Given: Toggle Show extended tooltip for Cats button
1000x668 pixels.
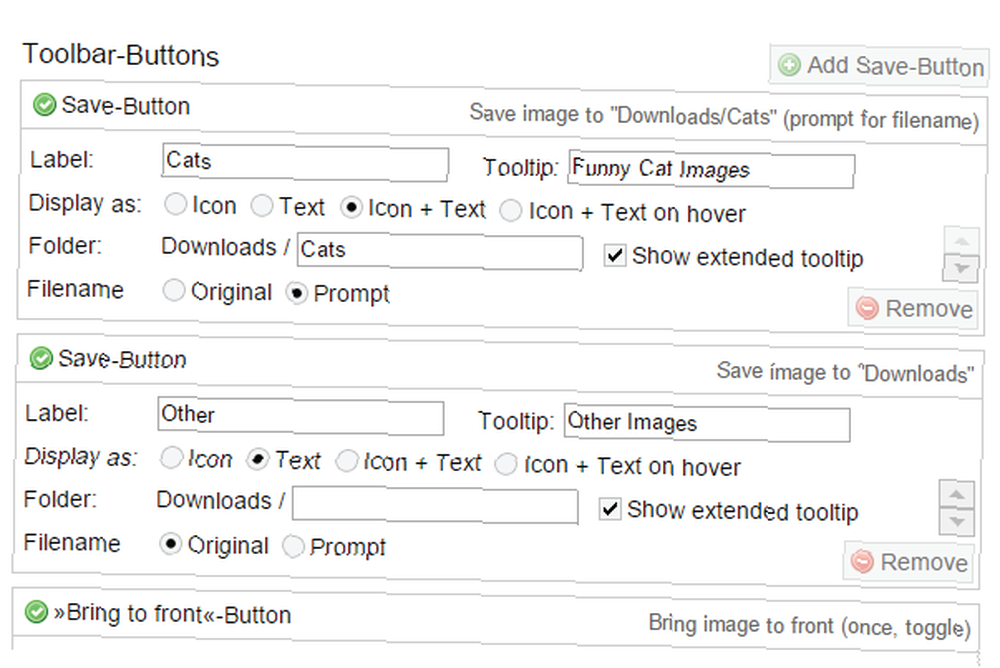Looking at the screenshot, I should (x=615, y=255).
